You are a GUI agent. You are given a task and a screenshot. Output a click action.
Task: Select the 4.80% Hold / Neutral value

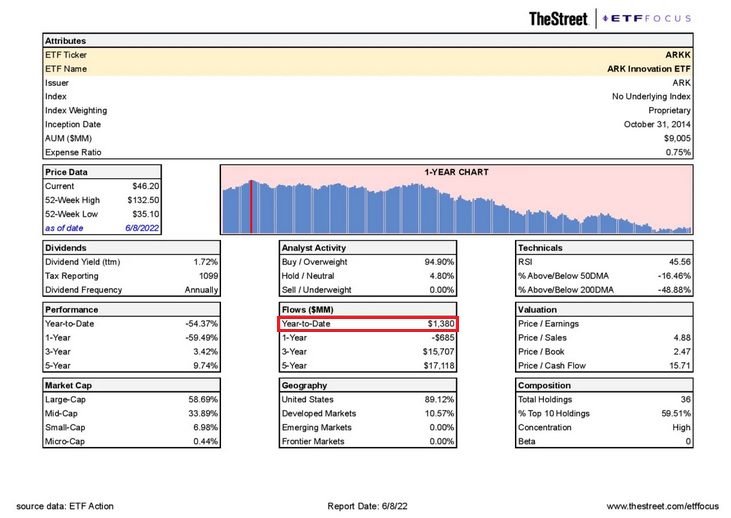click(x=441, y=276)
